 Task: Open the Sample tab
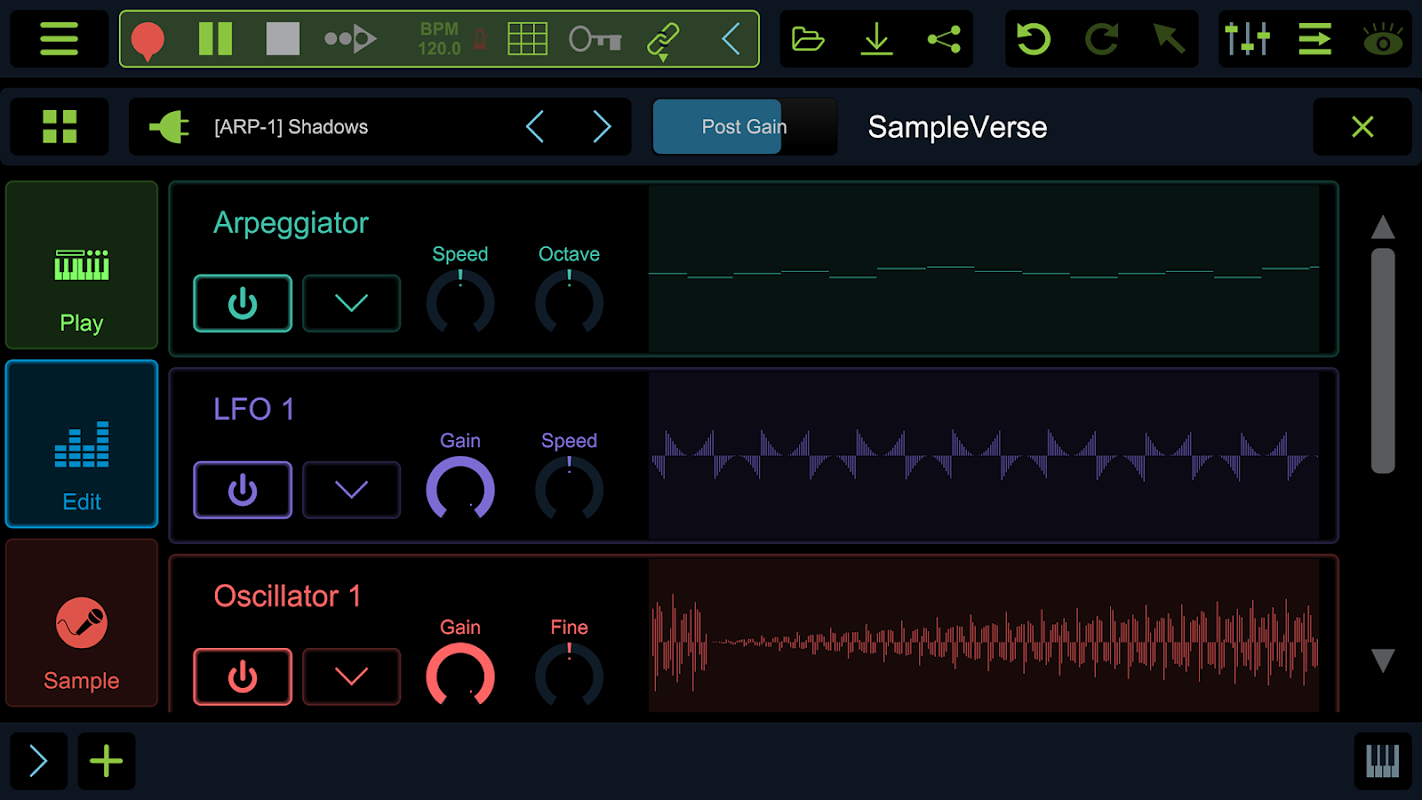82,623
